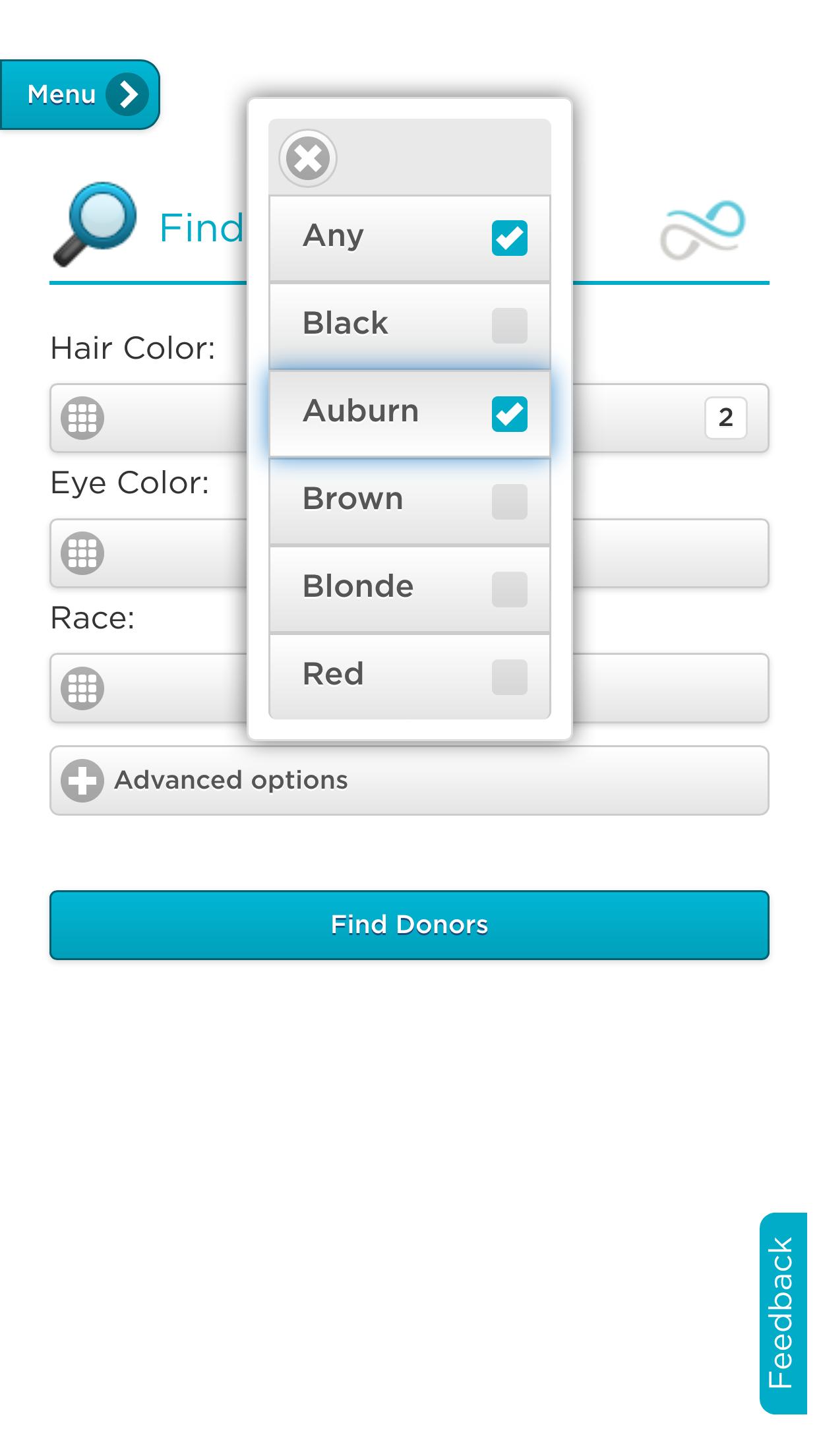
Task: Open the Eye Color dropdown
Action: coord(669,553)
